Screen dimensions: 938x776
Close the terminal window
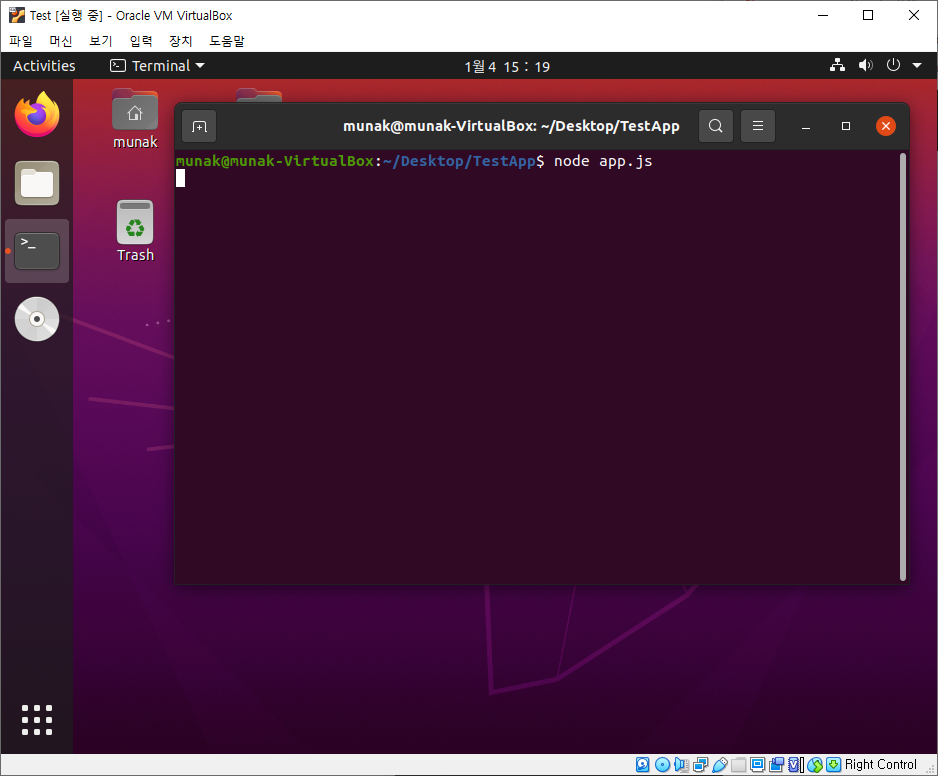[x=886, y=126]
